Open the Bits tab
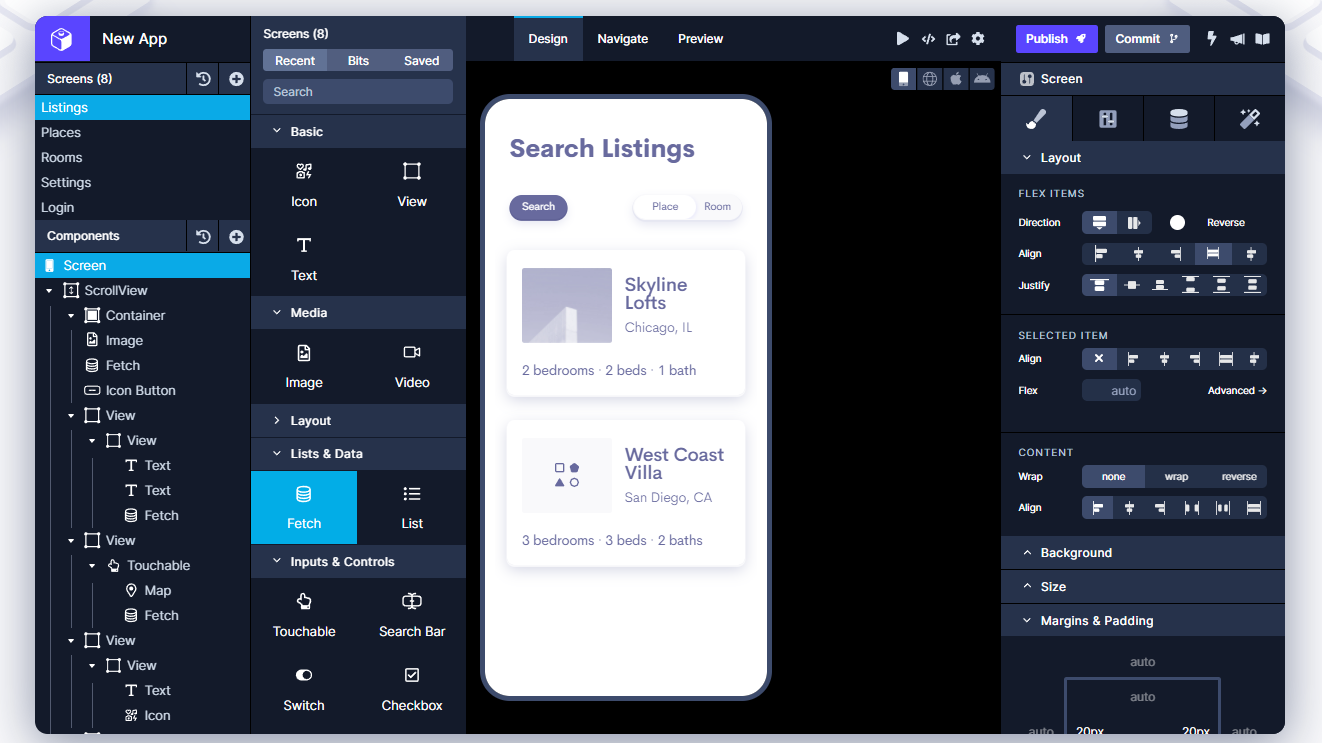 358,61
